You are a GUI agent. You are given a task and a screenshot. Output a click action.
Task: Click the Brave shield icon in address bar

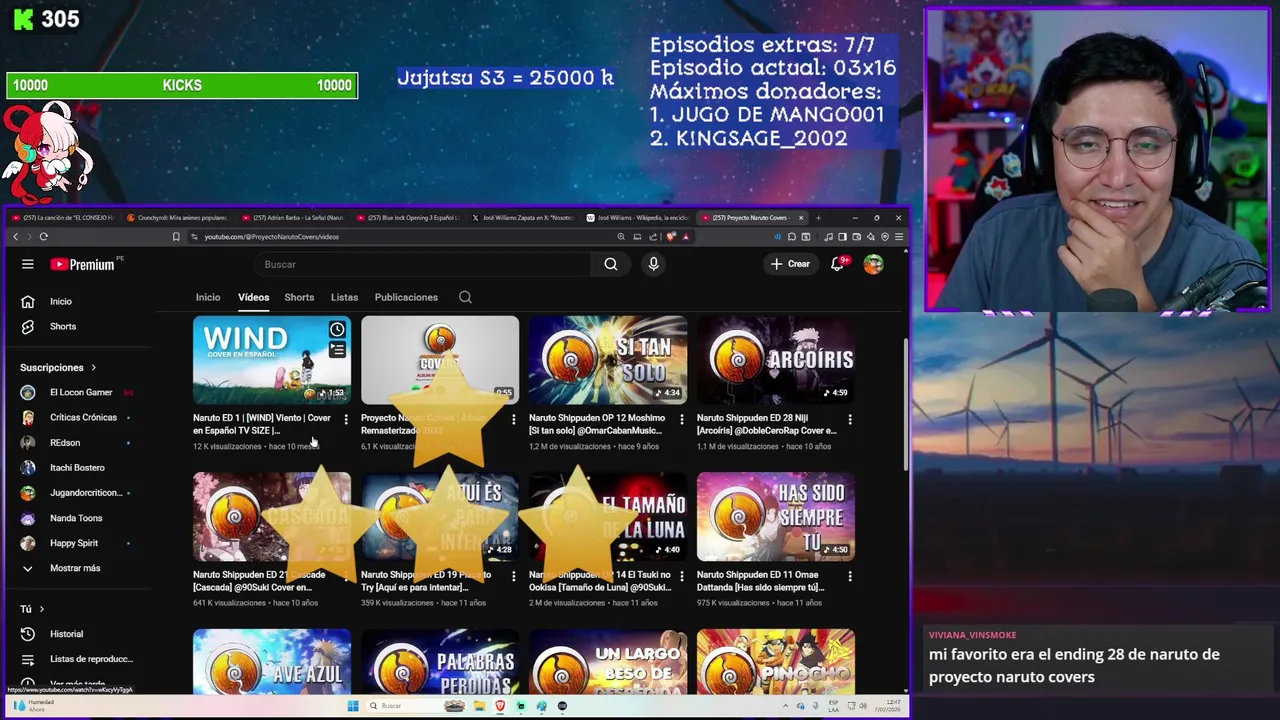point(671,237)
